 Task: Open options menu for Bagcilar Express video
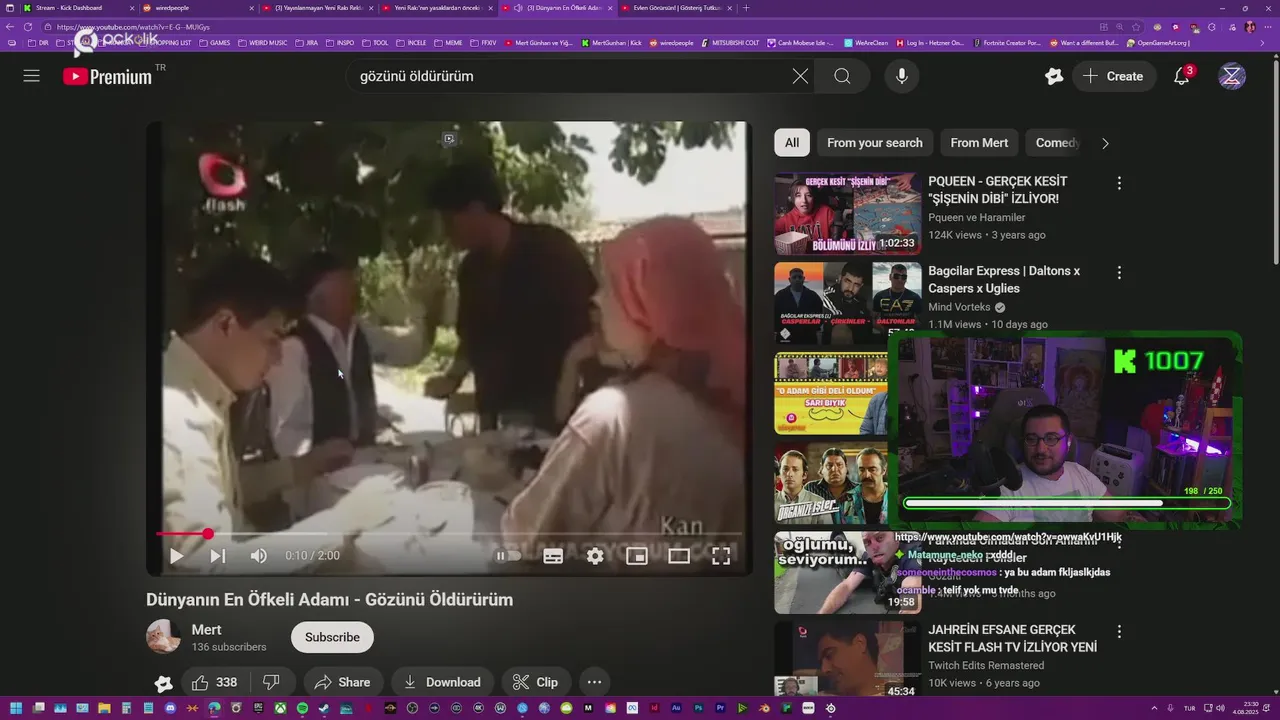pos(1119,272)
